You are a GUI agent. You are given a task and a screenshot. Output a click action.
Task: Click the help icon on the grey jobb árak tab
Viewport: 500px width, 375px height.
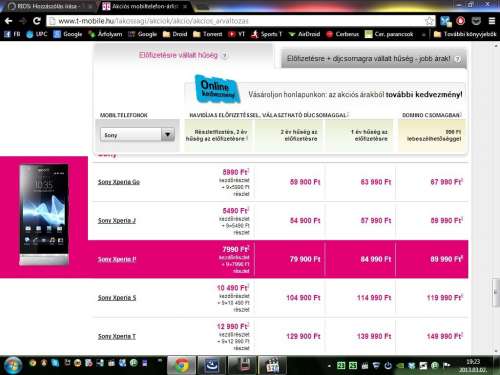[x=458, y=59]
